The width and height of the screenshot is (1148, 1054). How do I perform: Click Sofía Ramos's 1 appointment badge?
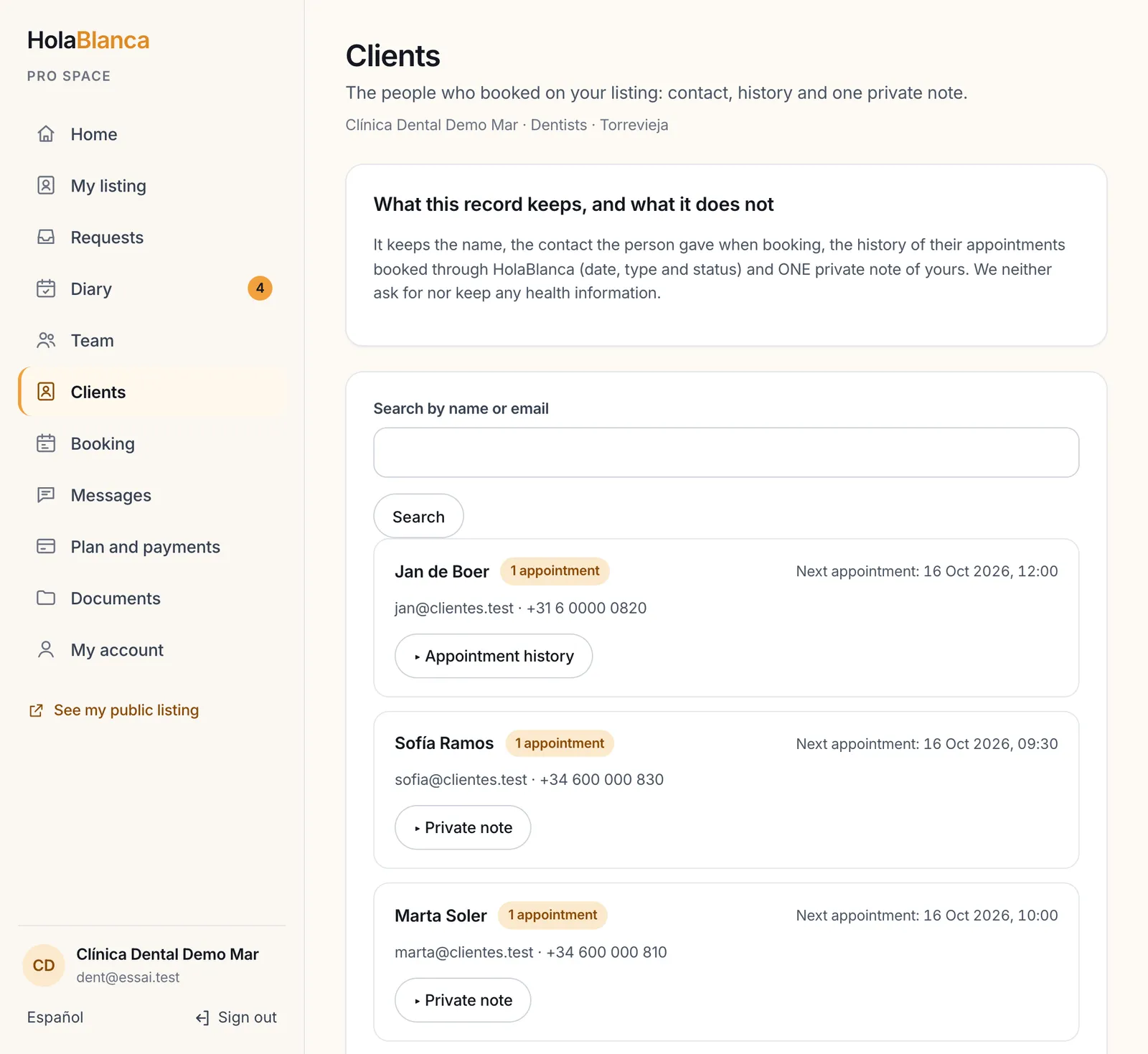coord(560,743)
